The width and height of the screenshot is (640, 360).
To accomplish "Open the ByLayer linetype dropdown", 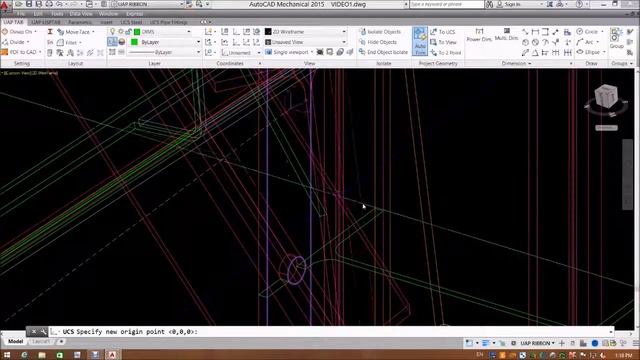I will coord(198,52).
